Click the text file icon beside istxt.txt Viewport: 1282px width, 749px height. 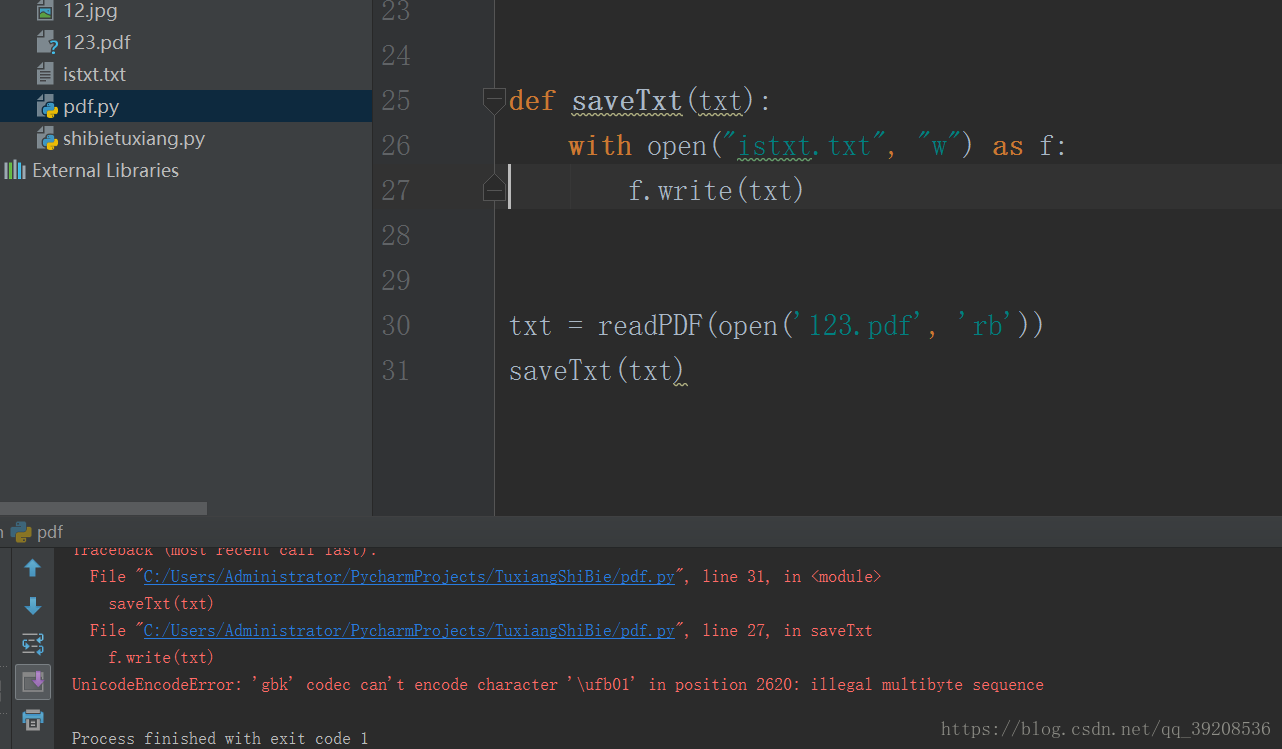[44, 74]
